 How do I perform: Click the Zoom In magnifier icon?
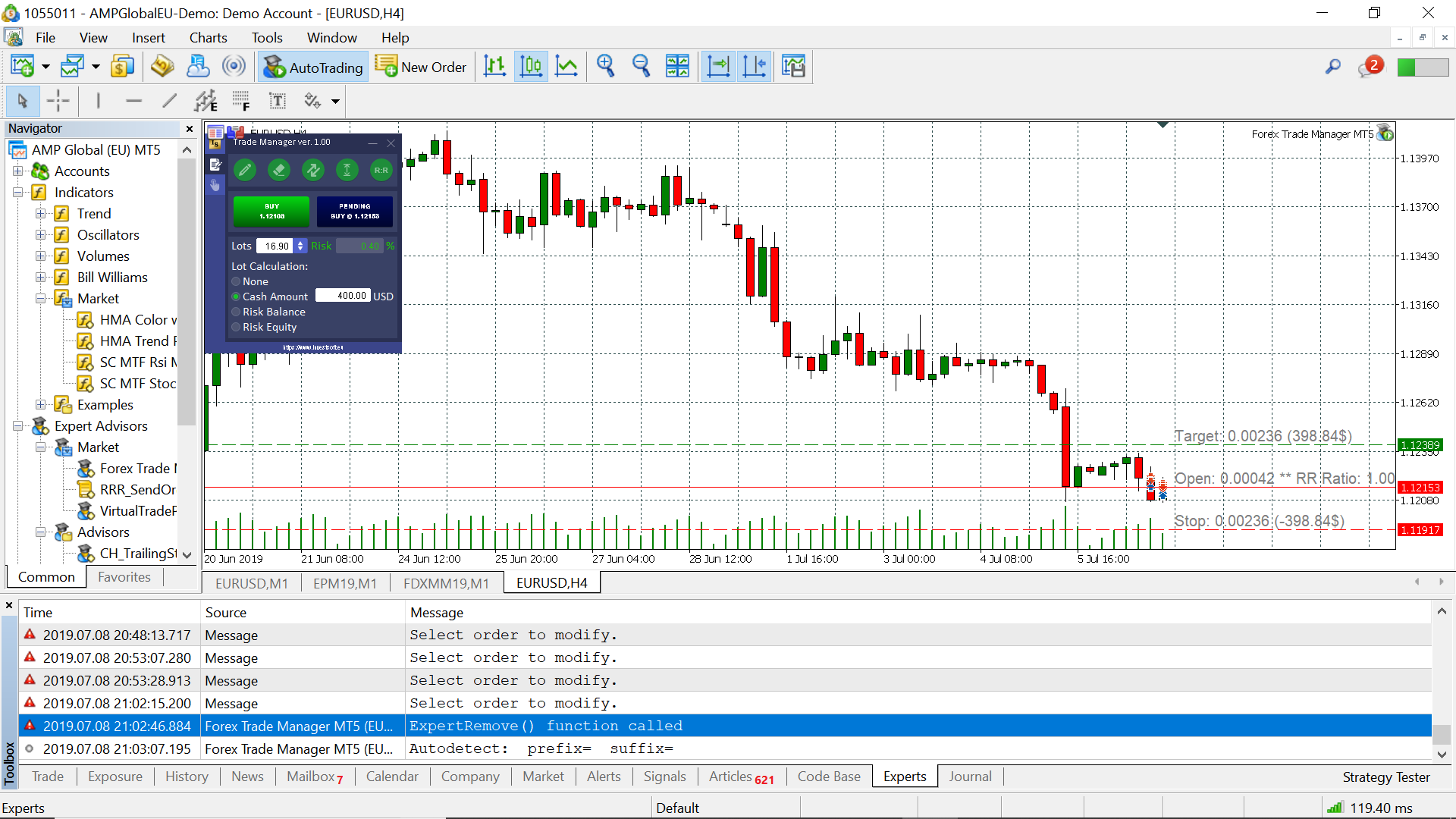pos(605,67)
